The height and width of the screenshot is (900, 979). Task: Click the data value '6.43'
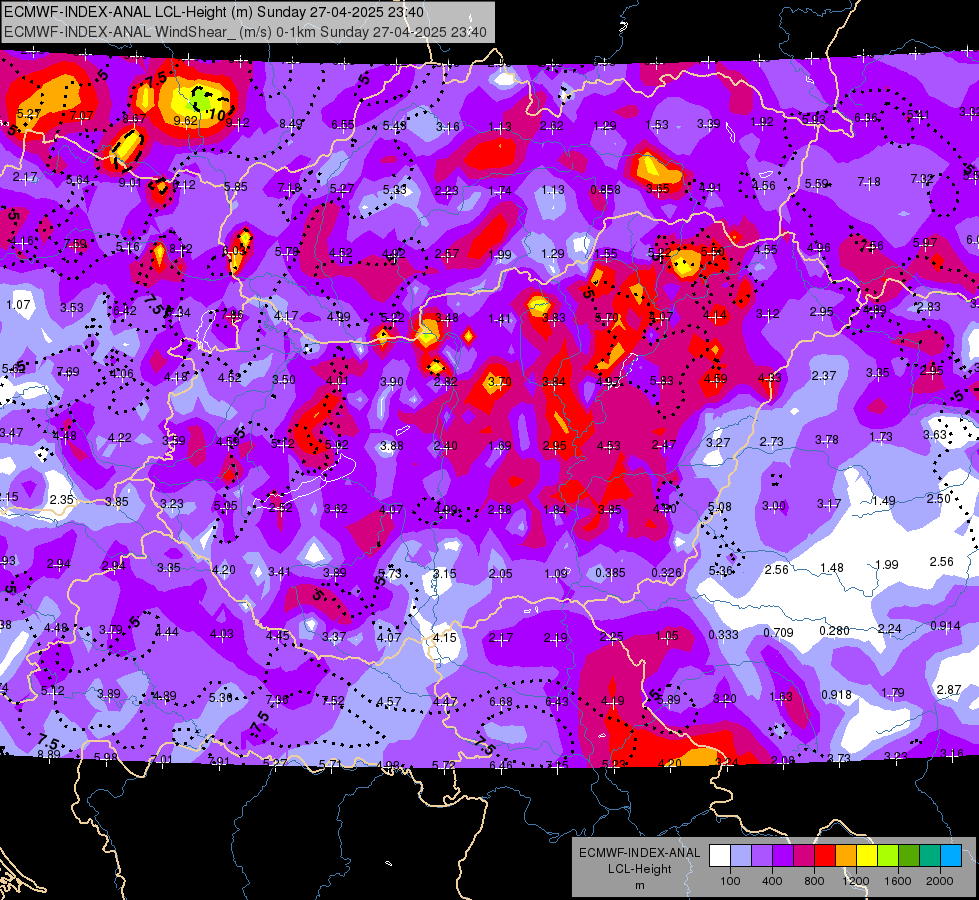(556, 702)
